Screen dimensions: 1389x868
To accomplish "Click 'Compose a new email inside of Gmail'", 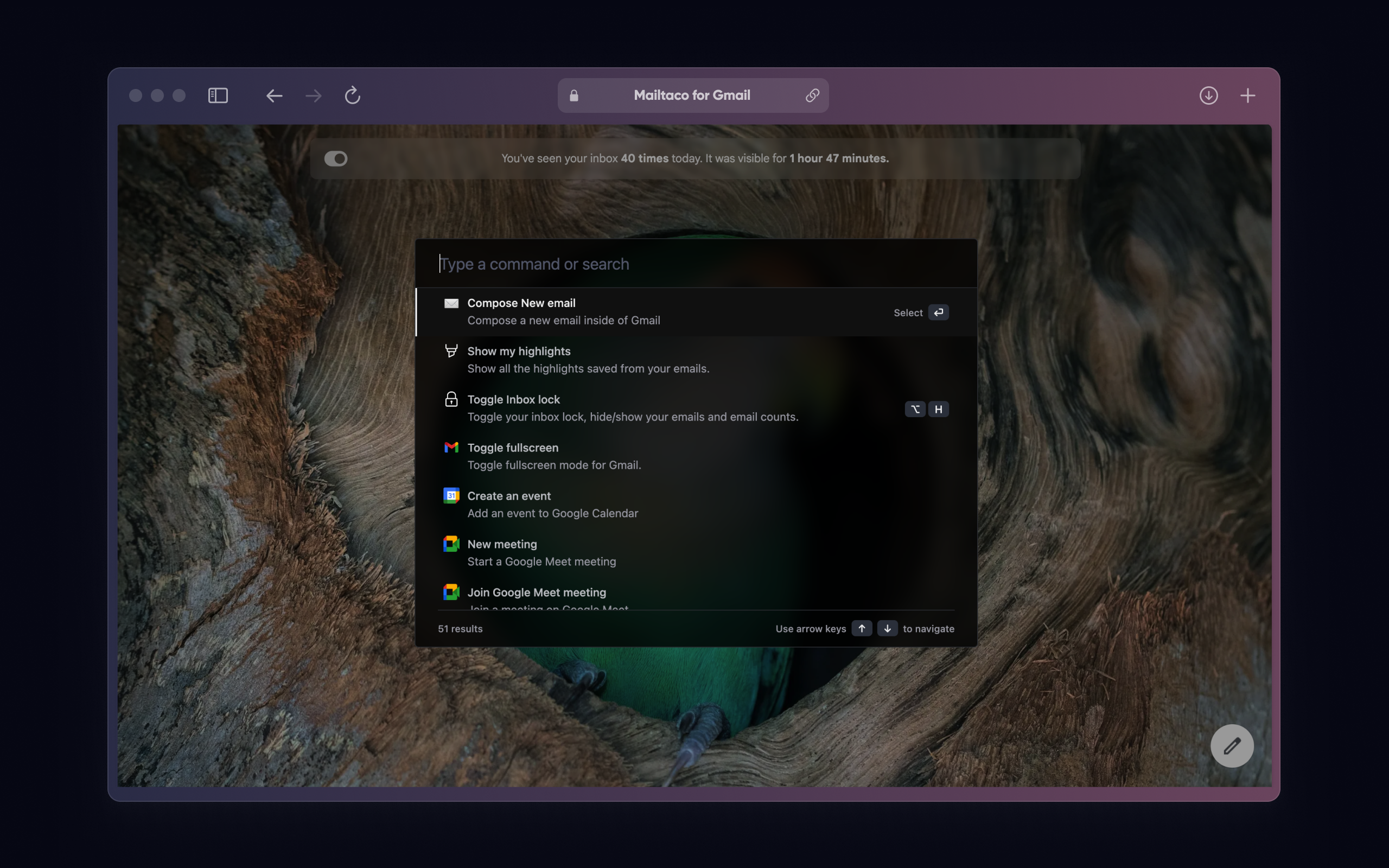I will (564, 320).
